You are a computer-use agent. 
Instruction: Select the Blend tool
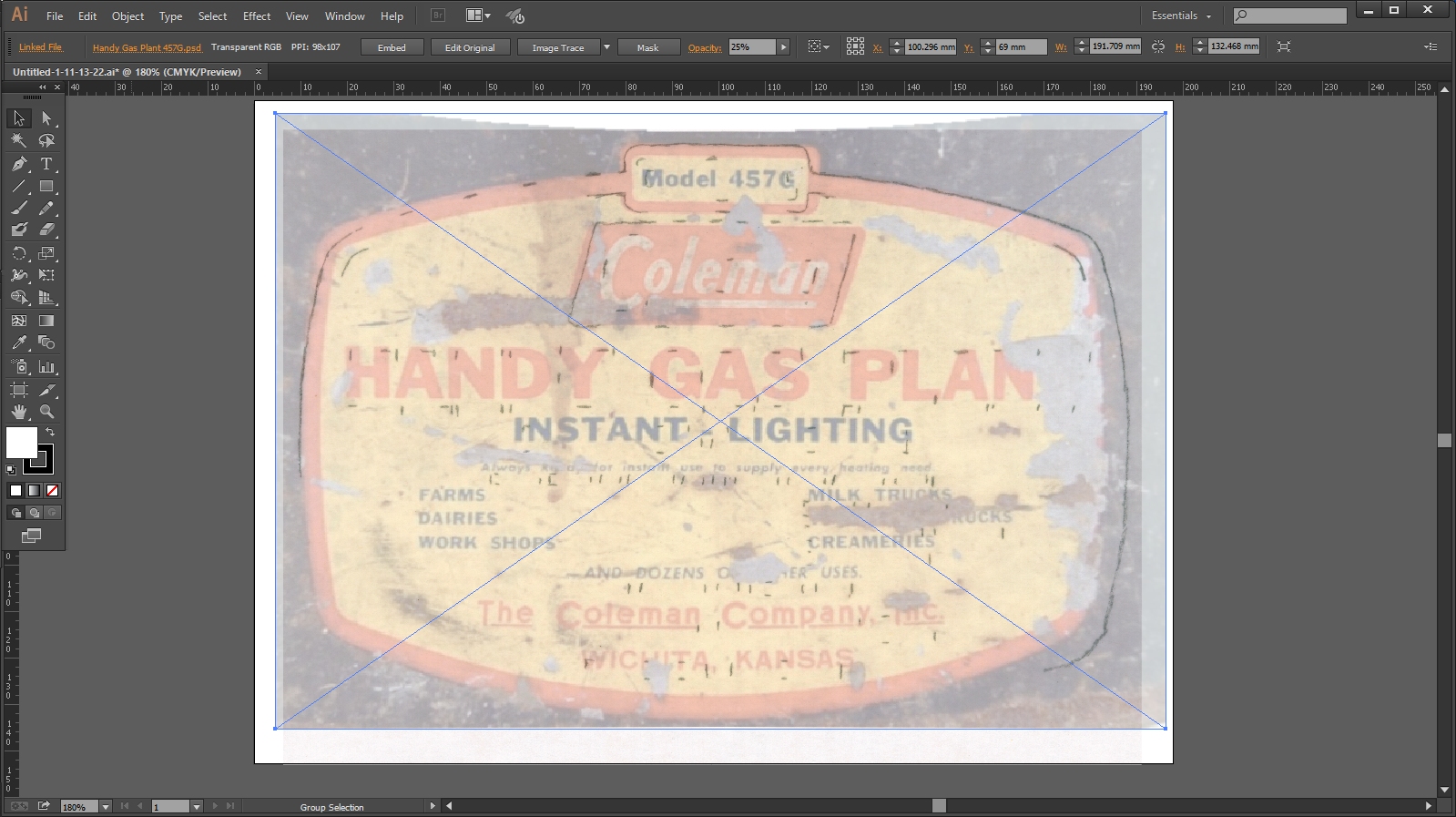tap(46, 343)
